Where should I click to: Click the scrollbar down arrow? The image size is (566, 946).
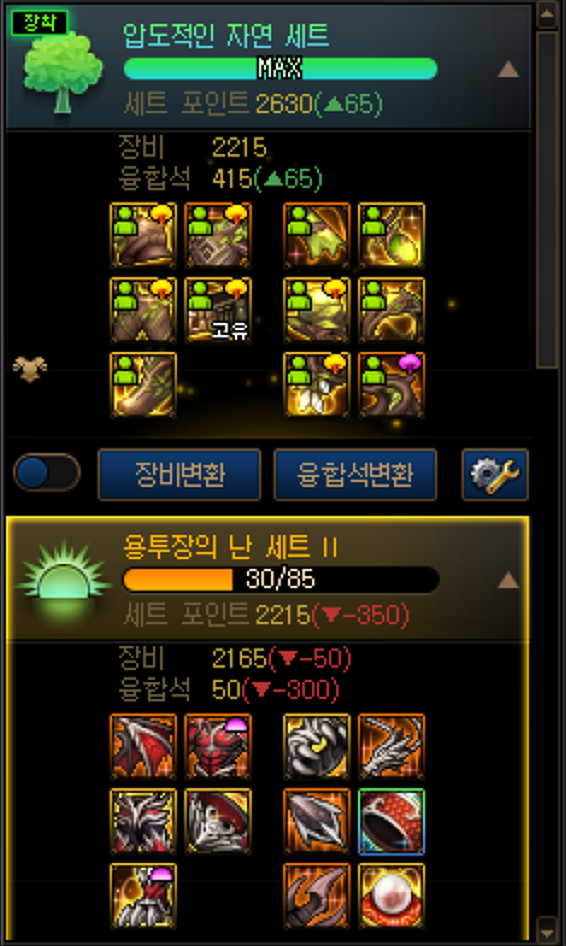[547, 928]
